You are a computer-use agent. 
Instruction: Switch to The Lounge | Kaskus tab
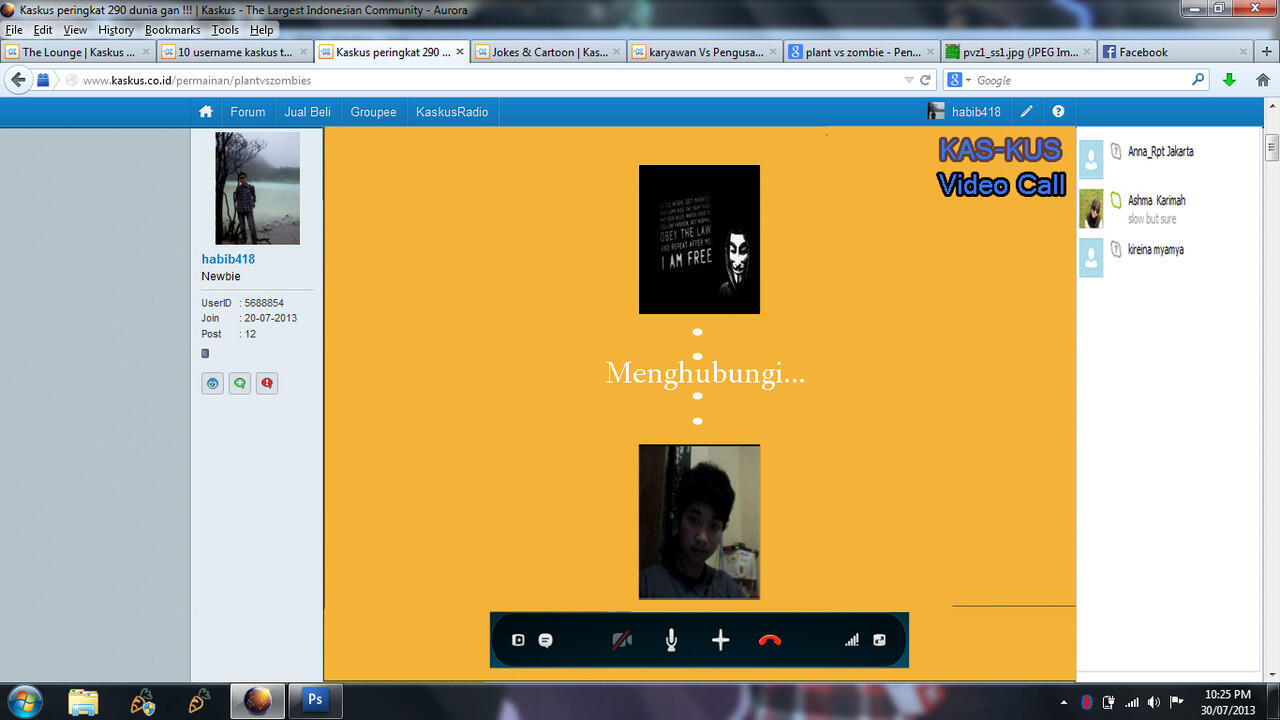coord(78,52)
